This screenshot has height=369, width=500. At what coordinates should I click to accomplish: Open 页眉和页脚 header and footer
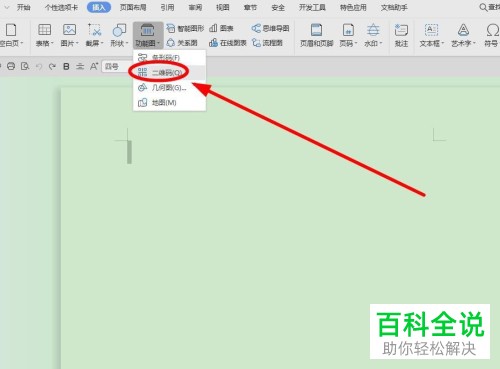317,35
